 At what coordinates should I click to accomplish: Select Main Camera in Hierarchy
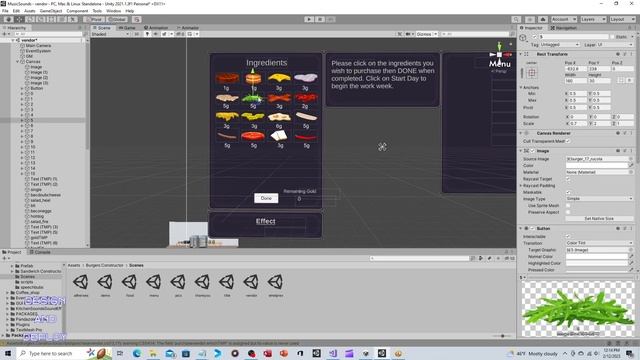[x=38, y=46]
